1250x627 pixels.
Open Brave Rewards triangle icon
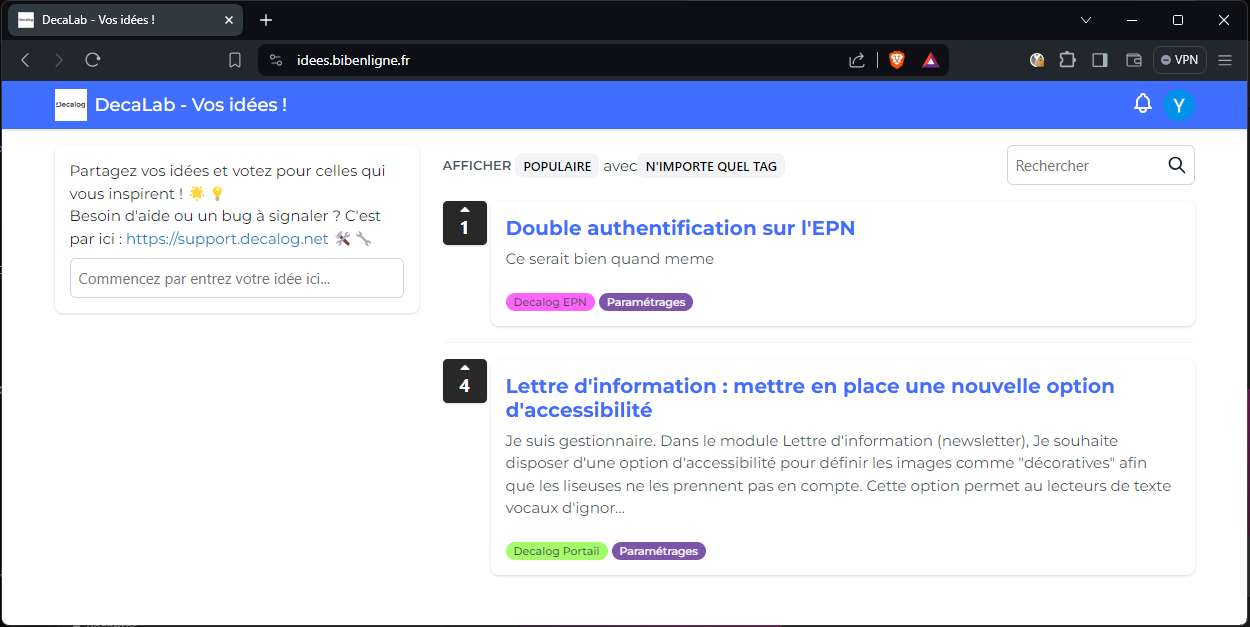tap(930, 60)
